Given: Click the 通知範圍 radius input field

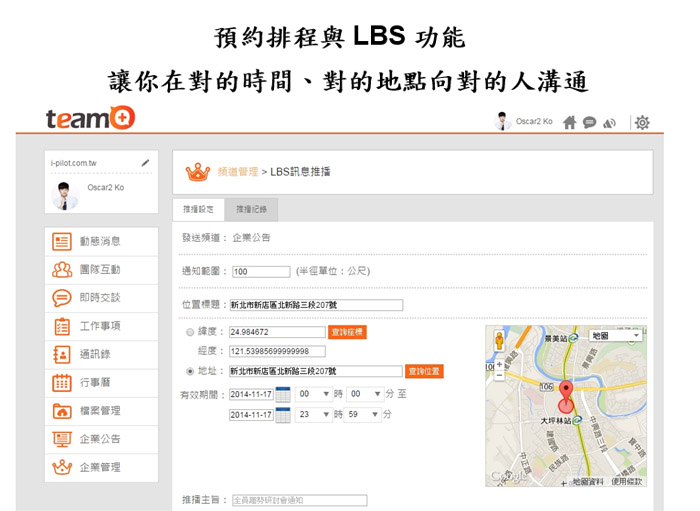Looking at the screenshot, I should [261, 271].
